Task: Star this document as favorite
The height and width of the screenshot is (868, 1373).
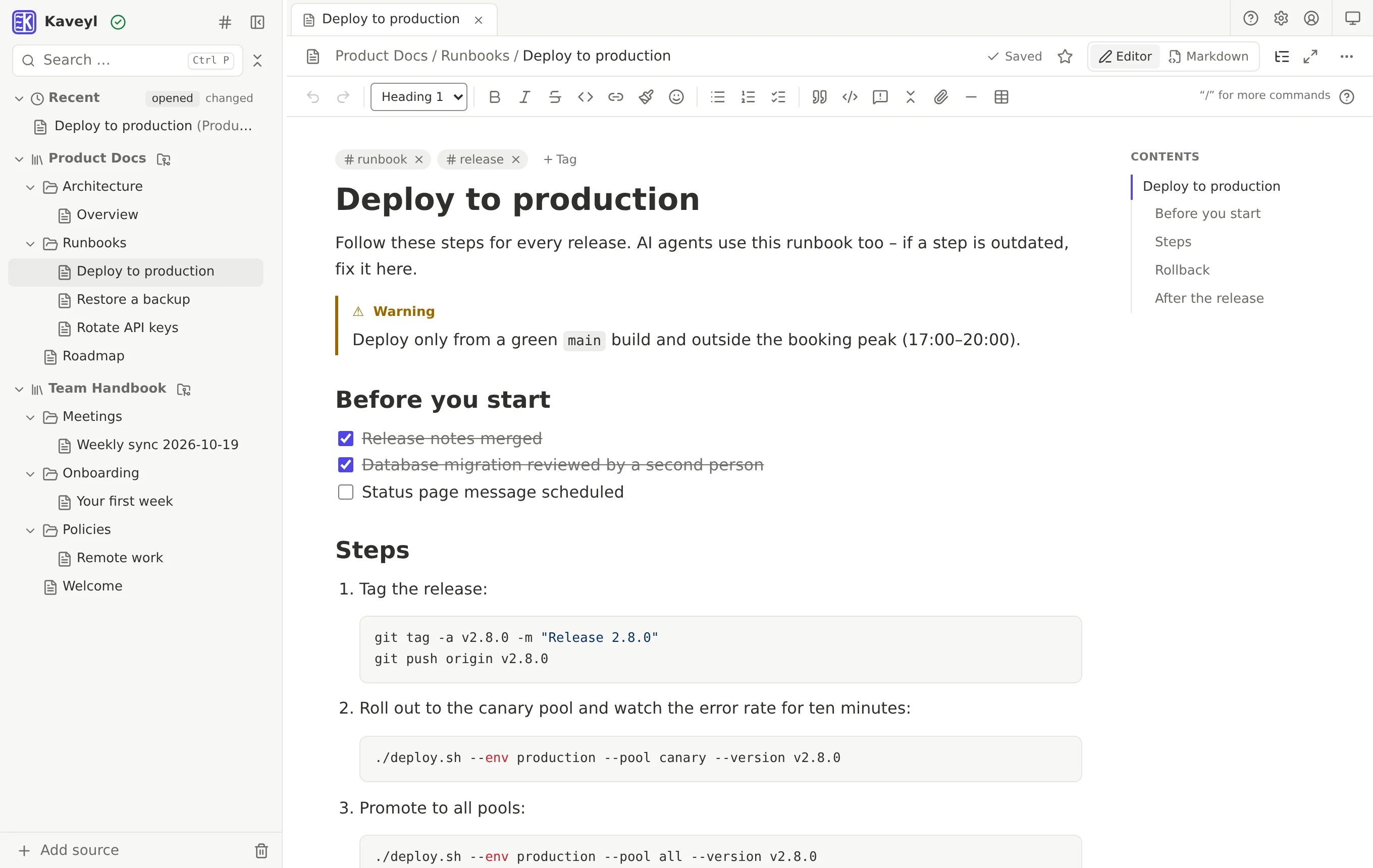Action: click(x=1065, y=57)
